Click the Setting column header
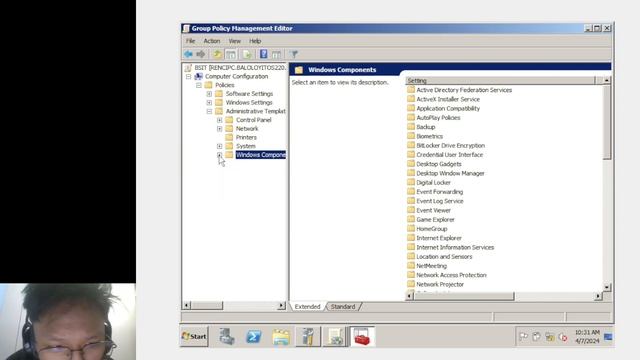The width and height of the screenshot is (640, 360). pos(500,80)
